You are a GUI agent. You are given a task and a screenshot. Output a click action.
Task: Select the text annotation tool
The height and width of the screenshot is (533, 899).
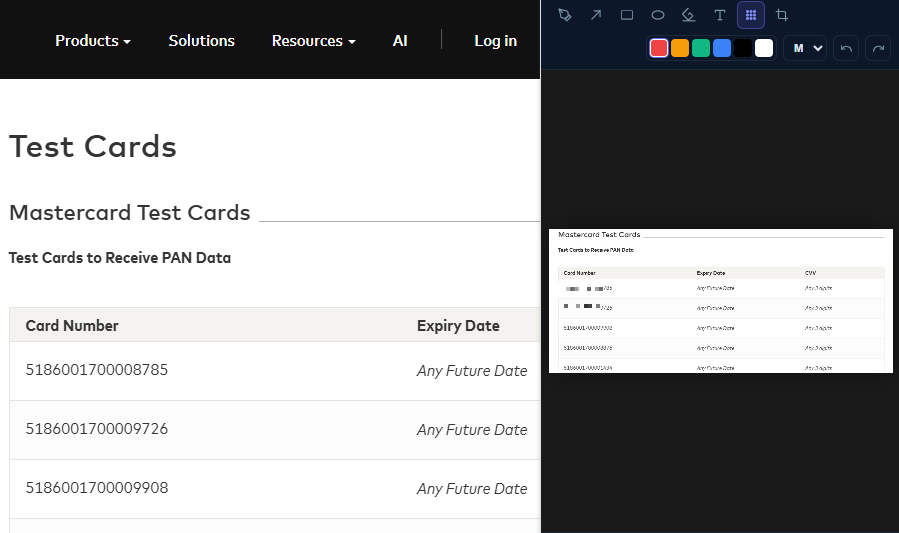[720, 15]
